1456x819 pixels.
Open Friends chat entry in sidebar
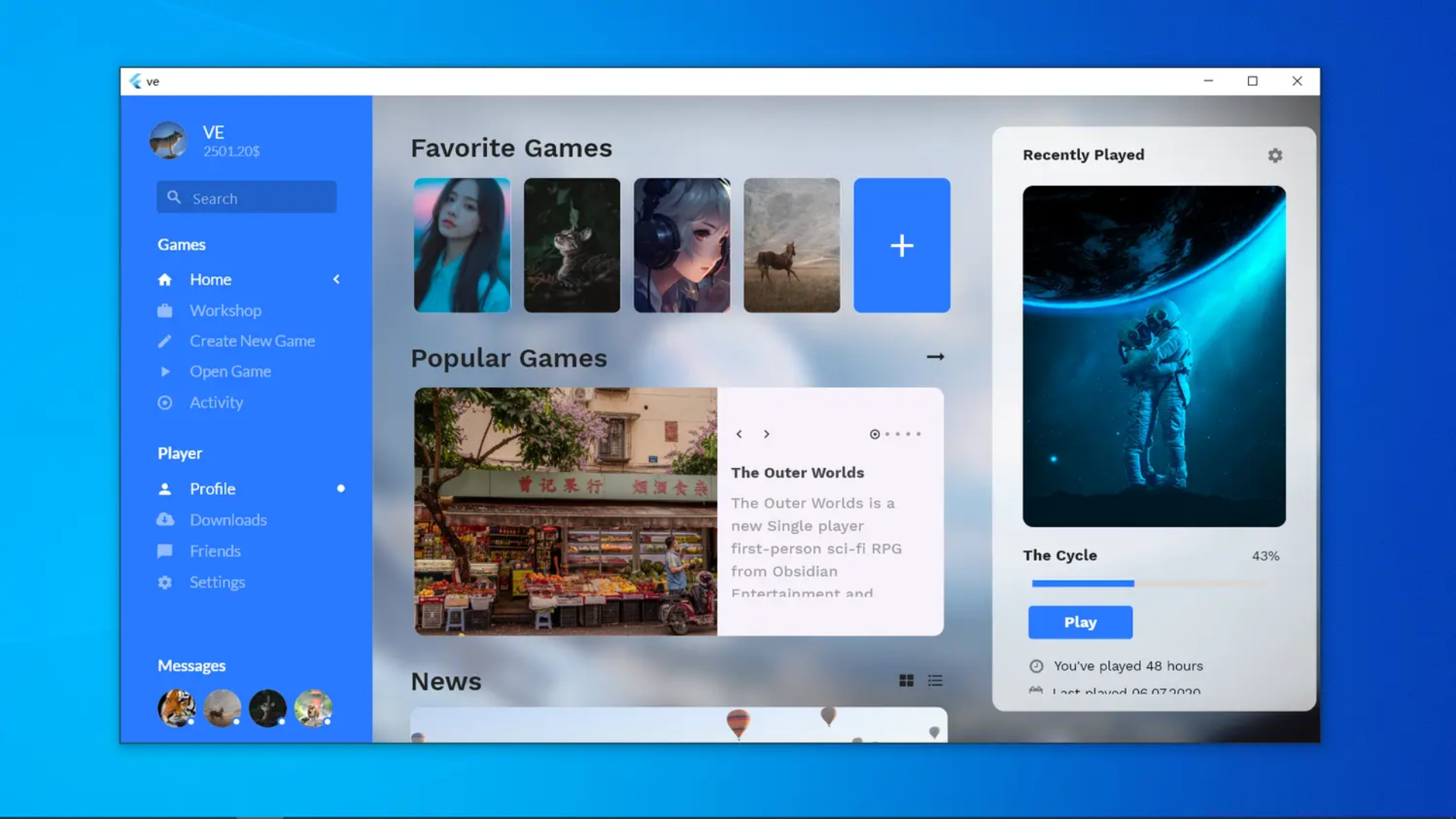(x=215, y=551)
